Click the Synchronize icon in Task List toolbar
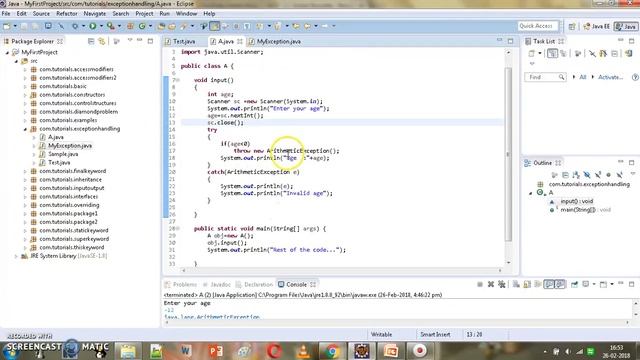Viewport: 640px width, 360px height. 629,53
